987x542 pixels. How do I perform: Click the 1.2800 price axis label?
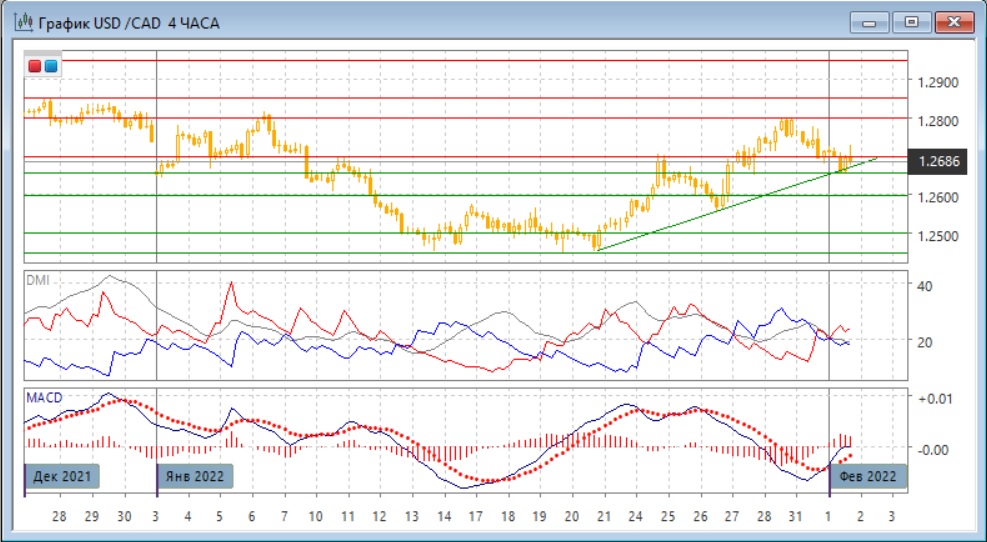(937, 121)
